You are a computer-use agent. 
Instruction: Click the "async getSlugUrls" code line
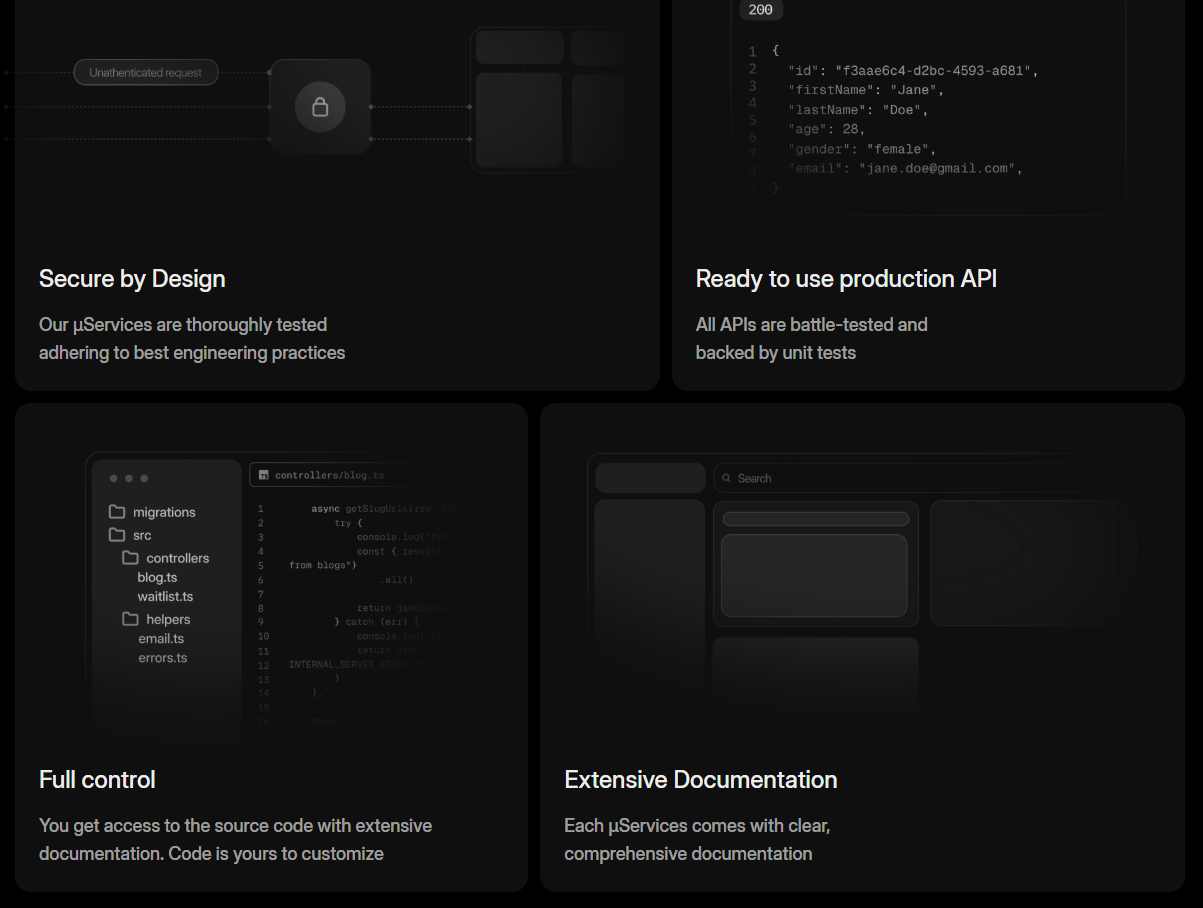point(387,509)
